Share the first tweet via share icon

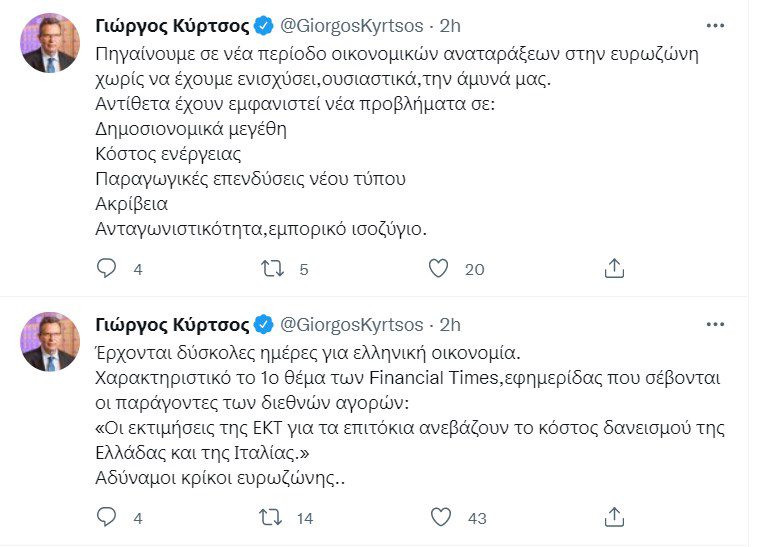615,268
